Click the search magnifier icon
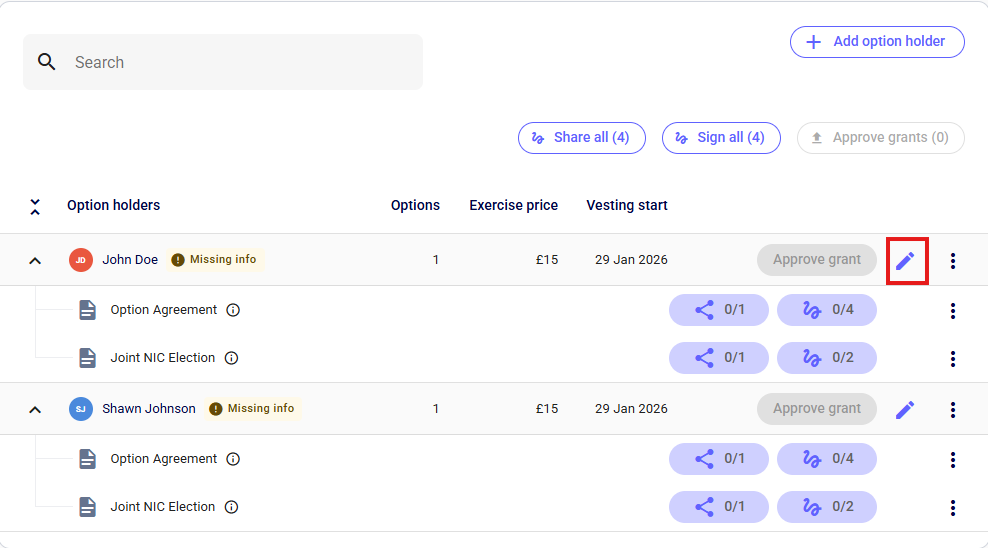The image size is (988, 548). pos(47,62)
